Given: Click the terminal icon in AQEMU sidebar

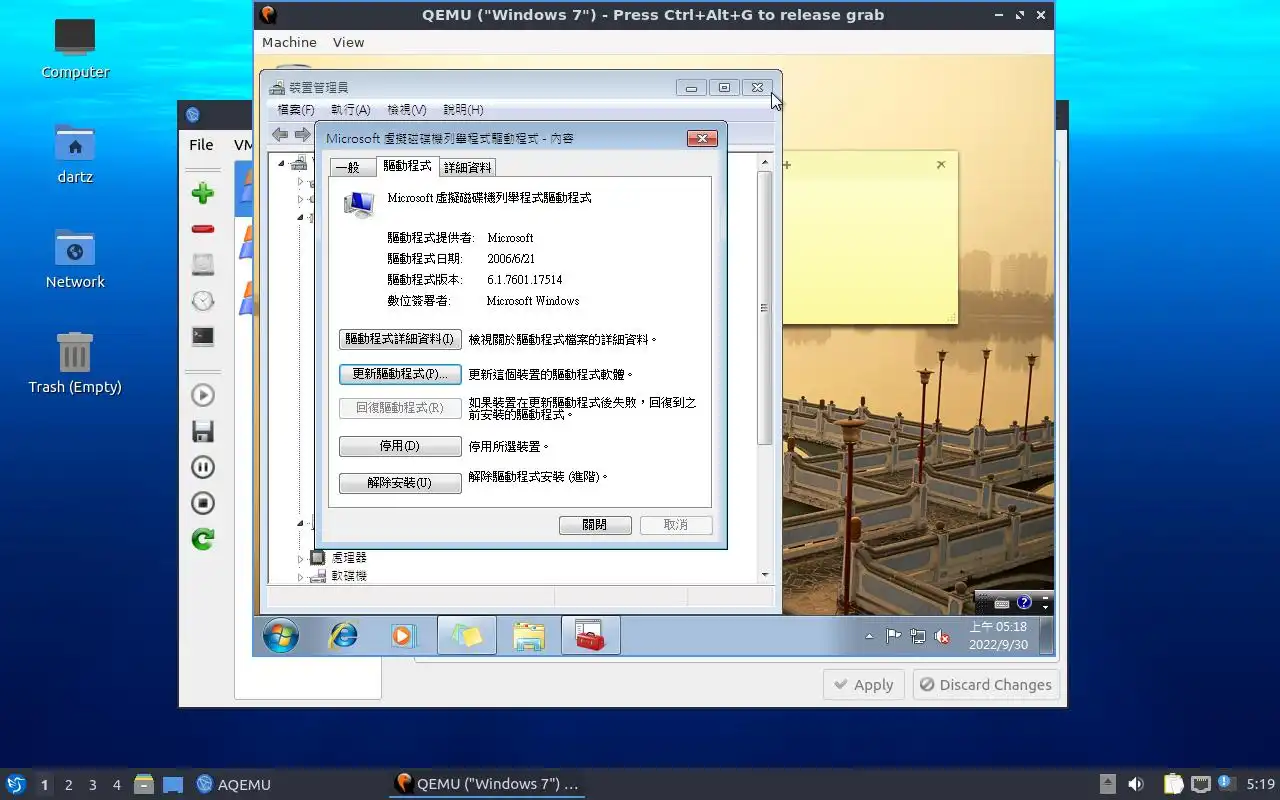Looking at the screenshot, I should pyautogui.click(x=203, y=337).
